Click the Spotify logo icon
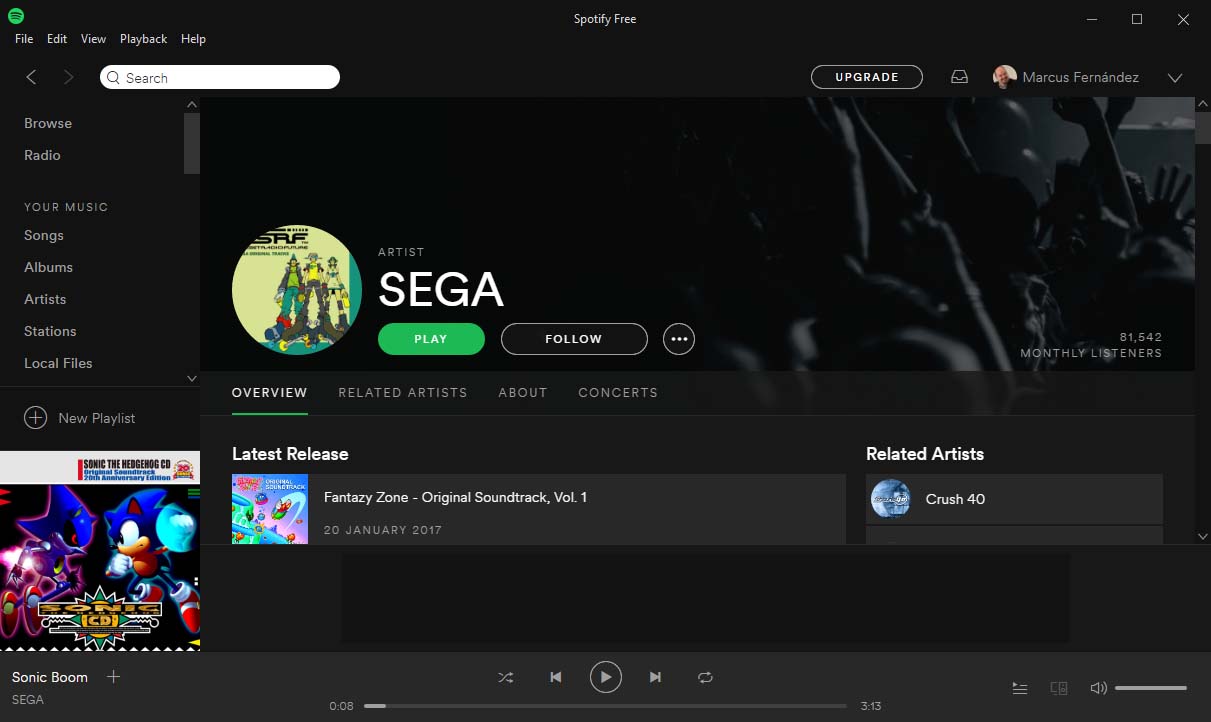Image resolution: width=1211 pixels, height=722 pixels. 15,16
